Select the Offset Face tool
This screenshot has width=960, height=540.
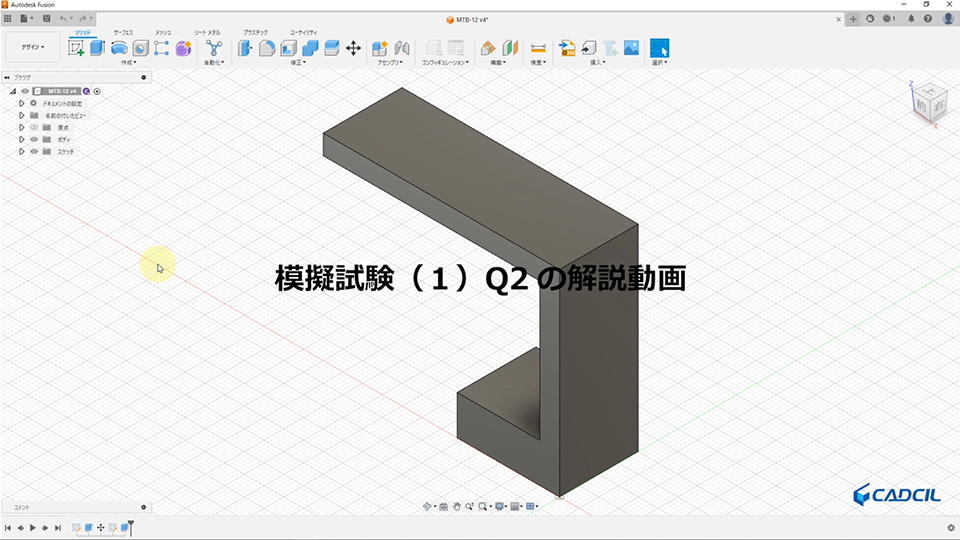(331, 48)
